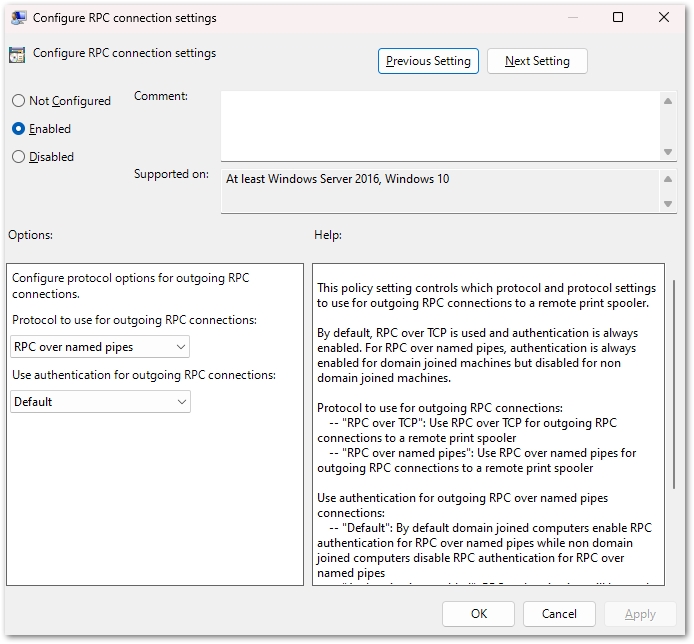The image size is (694, 644).
Task: Click the 'Supported on:' label
Action: (171, 174)
